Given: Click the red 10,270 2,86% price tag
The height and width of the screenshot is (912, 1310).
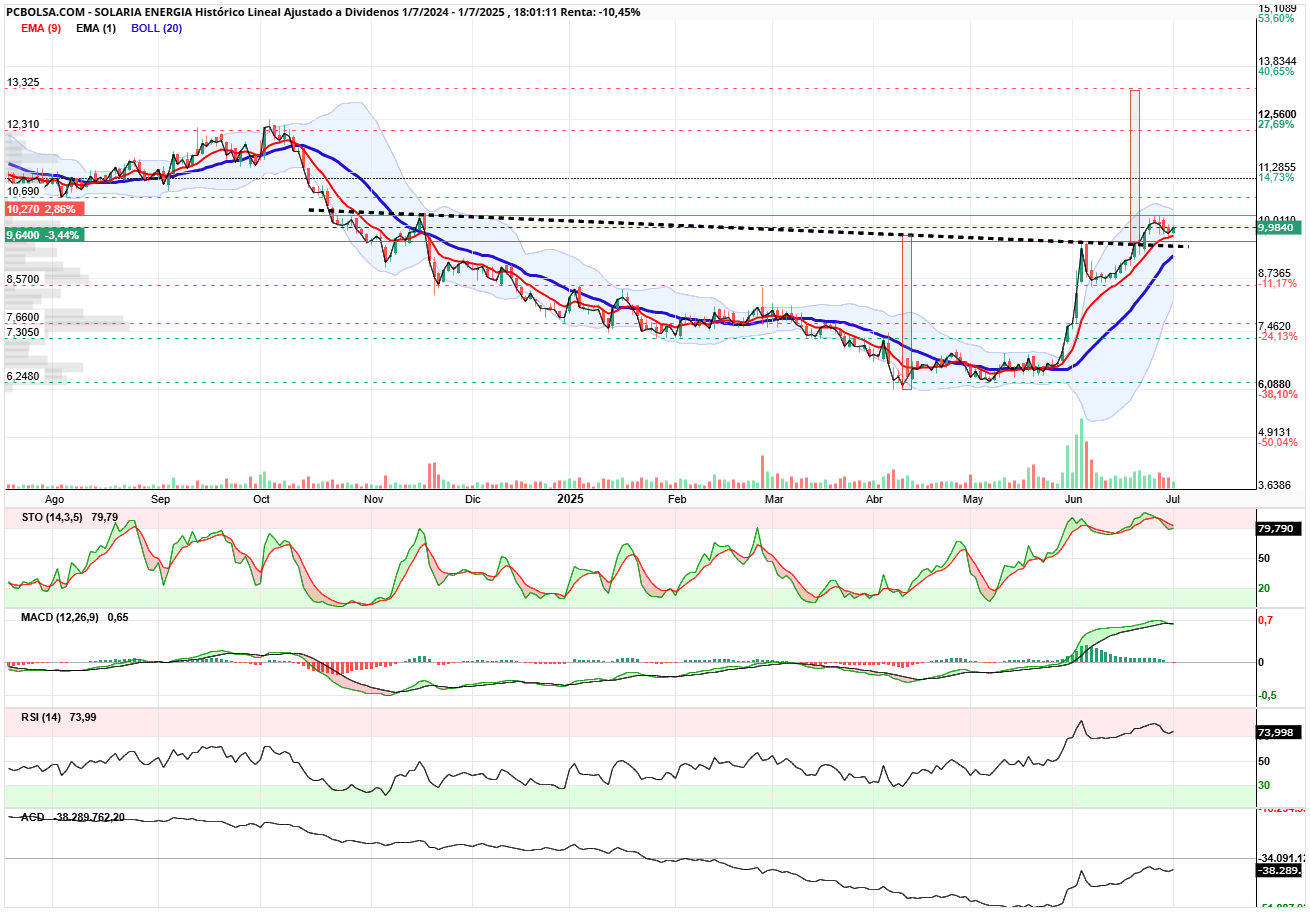Looking at the screenshot, I should point(44,210).
